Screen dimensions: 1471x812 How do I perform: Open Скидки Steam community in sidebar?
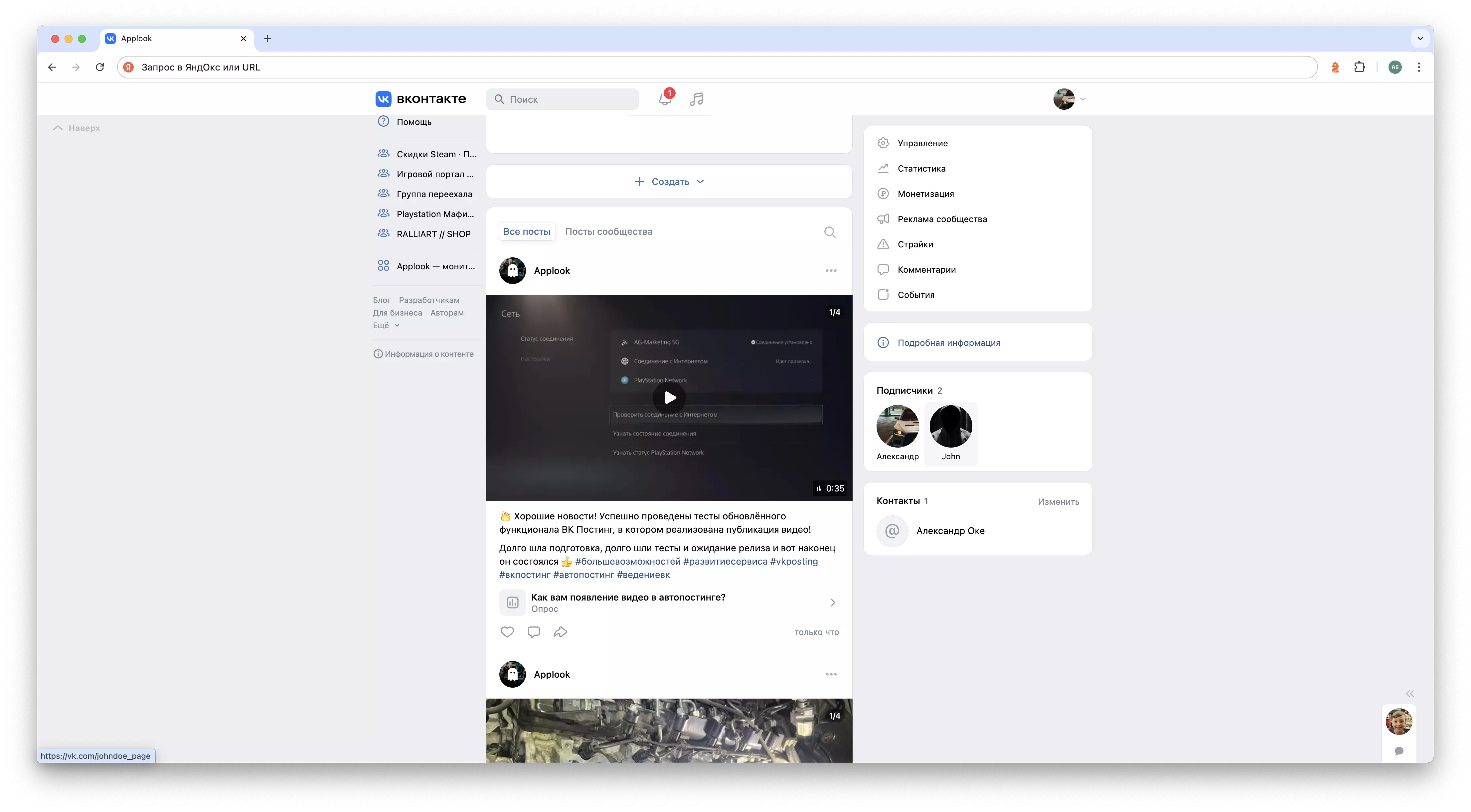[426, 154]
